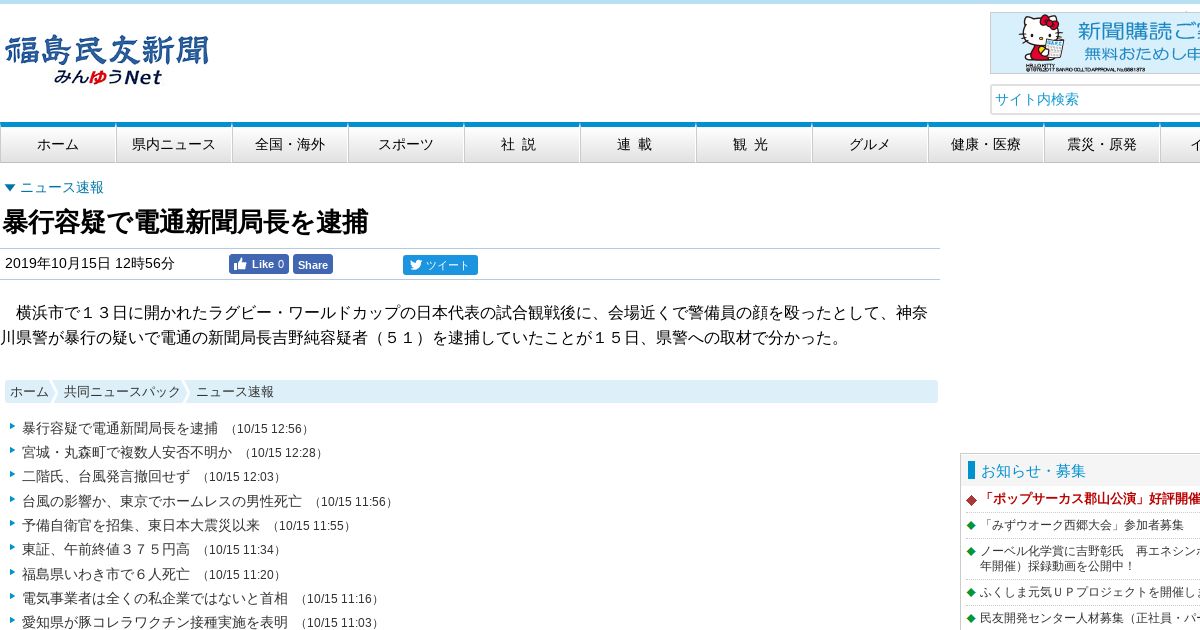
Task: Open headline 予備自衛官を招集、東日本大震災以来
Action: [141, 525]
